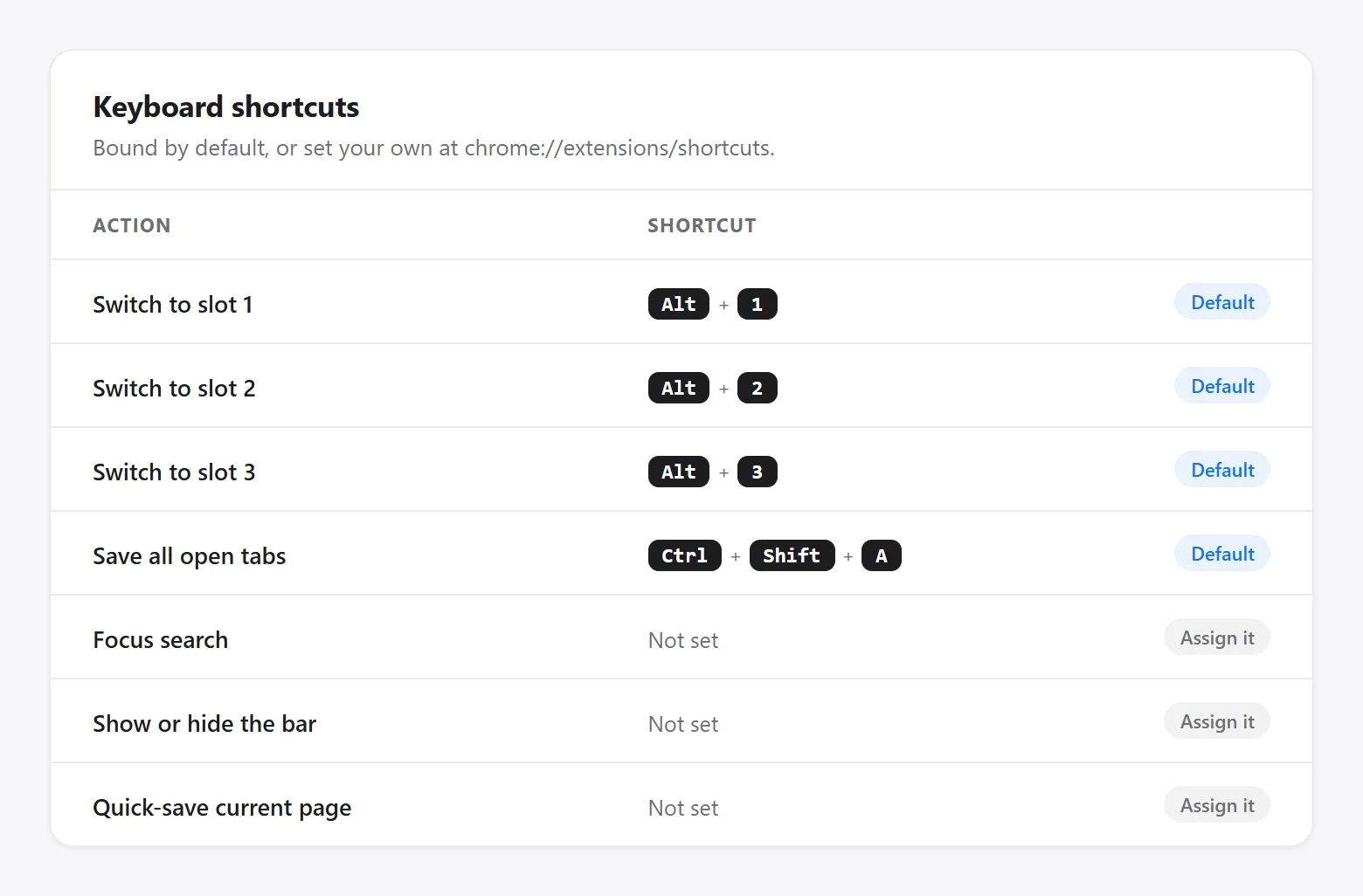This screenshot has width=1363, height=896.
Task: Click the 3 key cap in slot 3 shortcut
Action: (x=758, y=472)
